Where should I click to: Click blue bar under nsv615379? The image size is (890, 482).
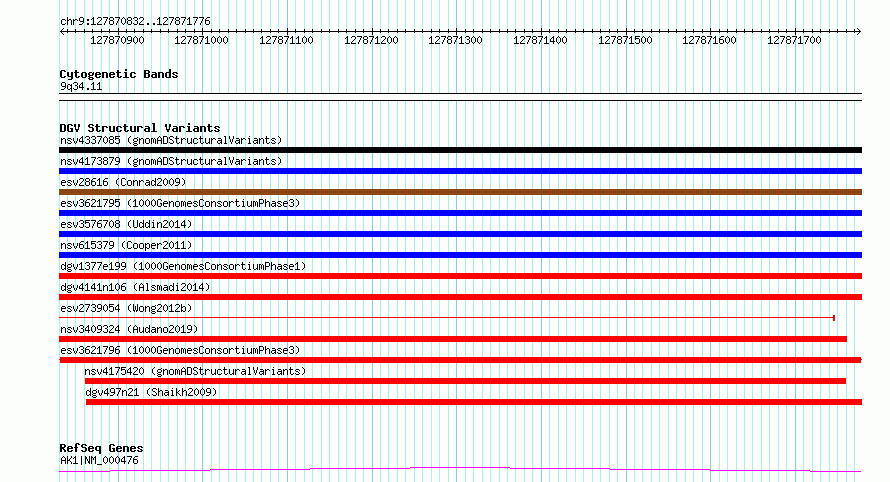(x=460, y=255)
